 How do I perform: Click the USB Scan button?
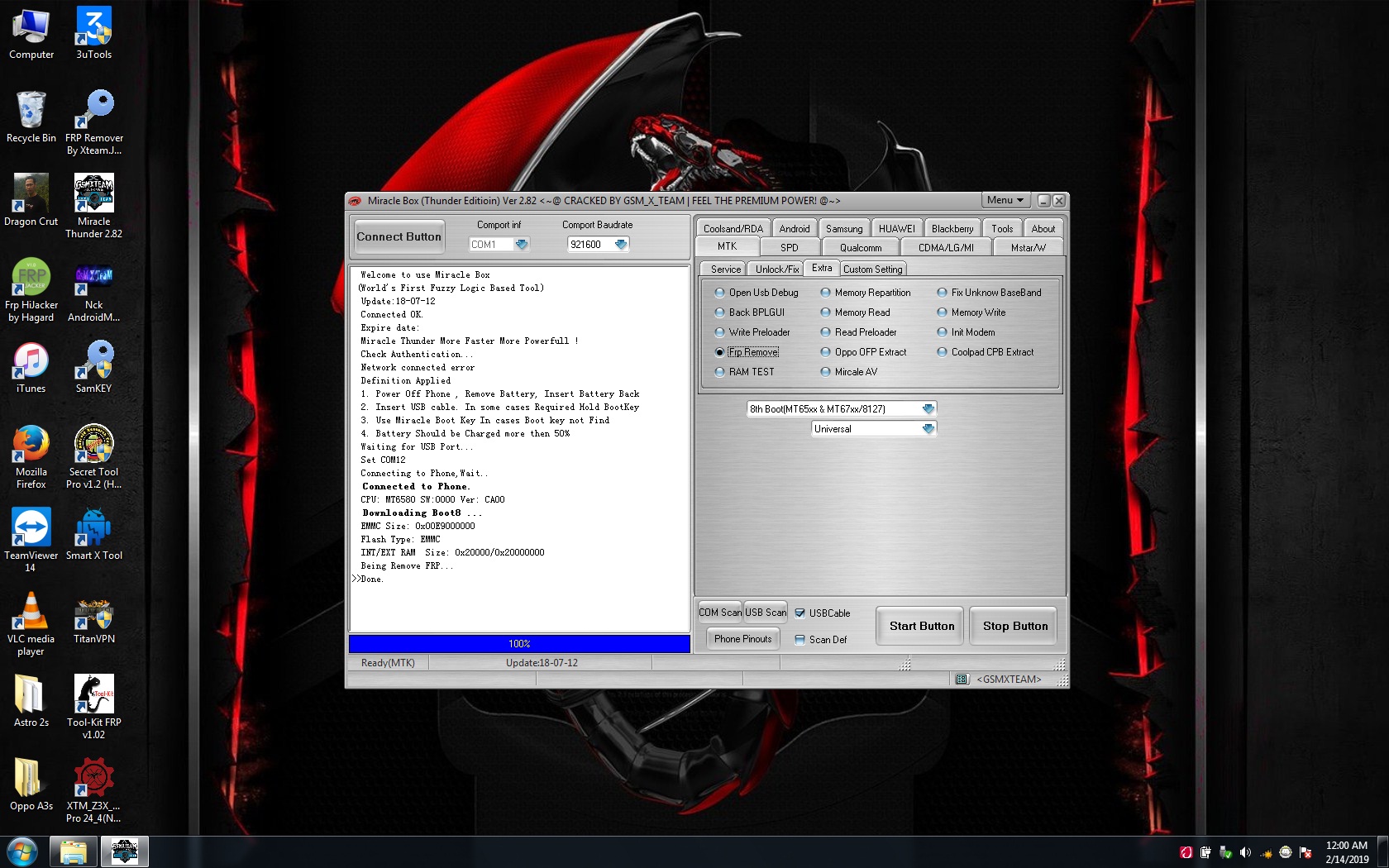[x=766, y=613]
